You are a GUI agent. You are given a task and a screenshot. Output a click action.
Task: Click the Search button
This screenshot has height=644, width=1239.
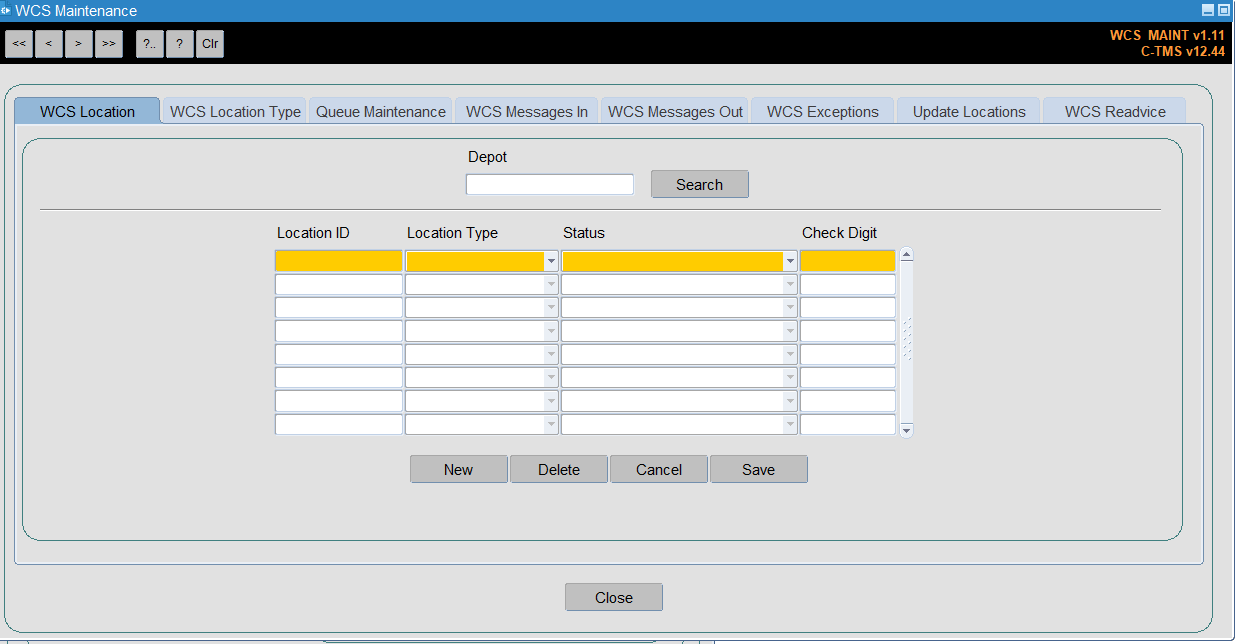click(699, 185)
